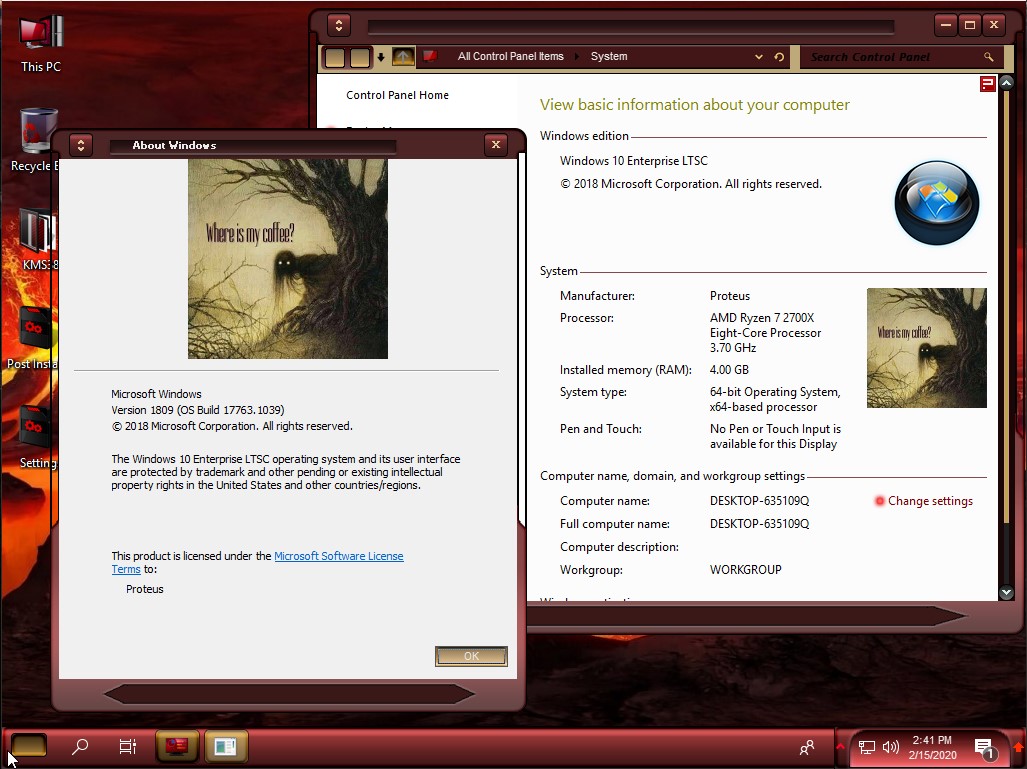Open Action Center notifications icon

pyautogui.click(x=984, y=747)
